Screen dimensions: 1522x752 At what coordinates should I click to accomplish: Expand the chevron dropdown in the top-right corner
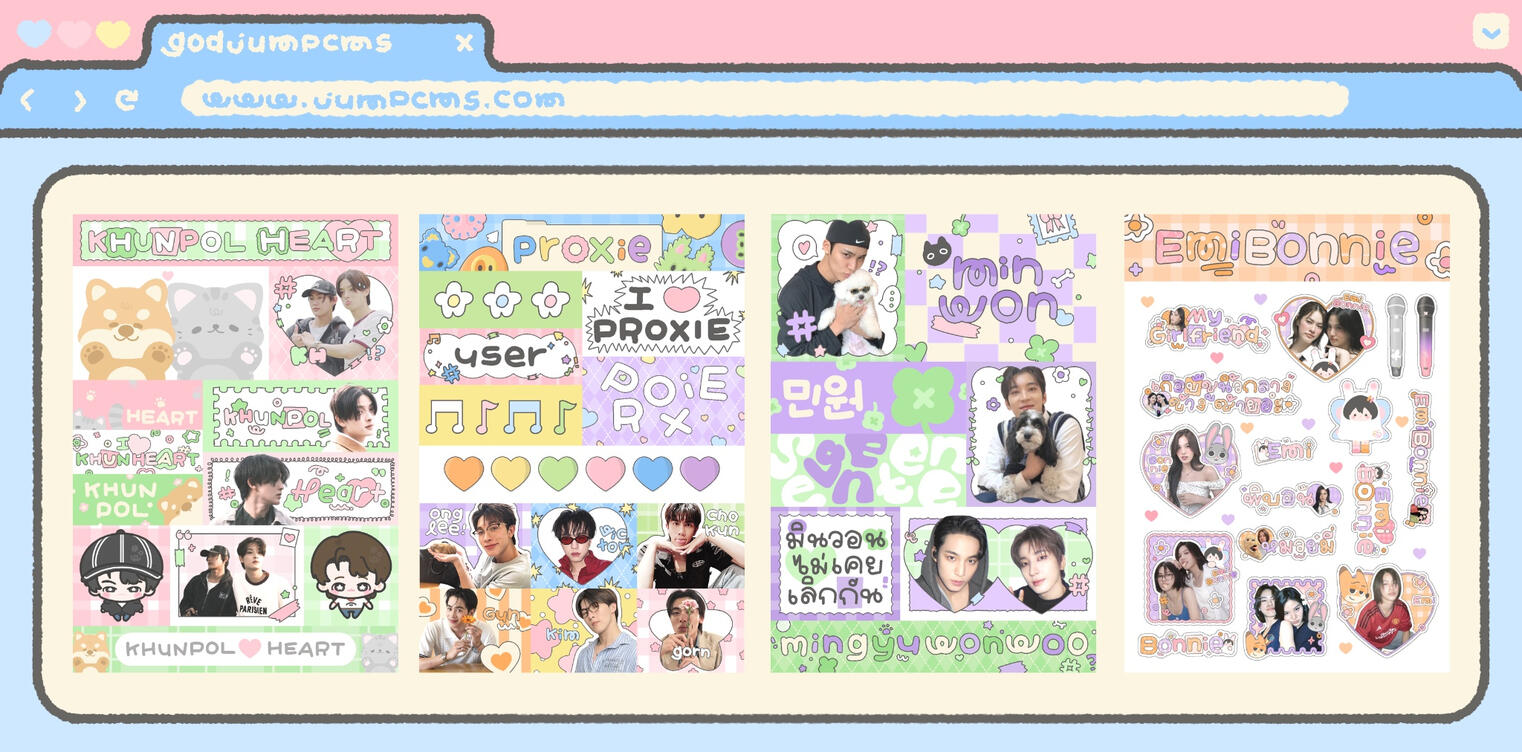pyautogui.click(x=1490, y=32)
